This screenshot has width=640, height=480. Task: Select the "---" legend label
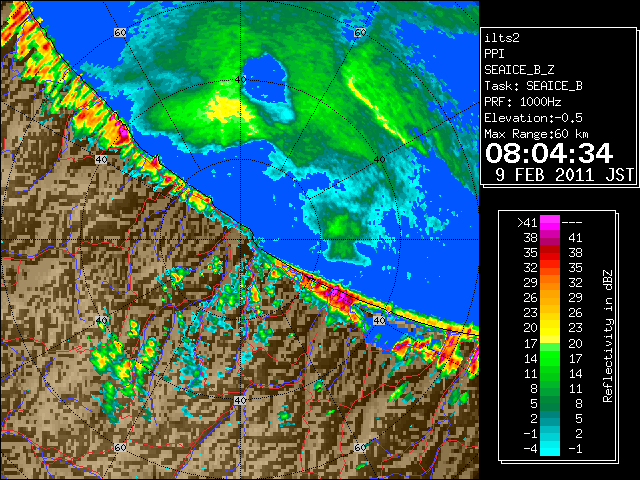coord(572,223)
